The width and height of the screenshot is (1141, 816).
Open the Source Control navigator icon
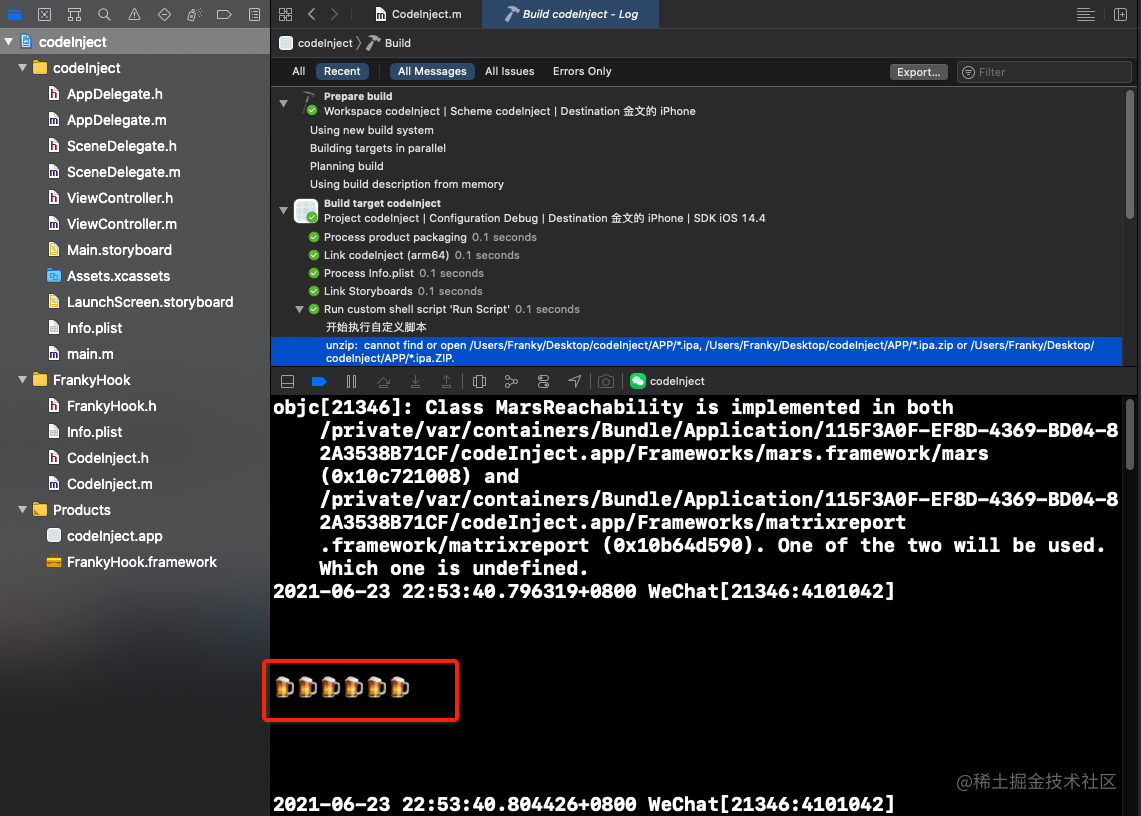[44, 14]
